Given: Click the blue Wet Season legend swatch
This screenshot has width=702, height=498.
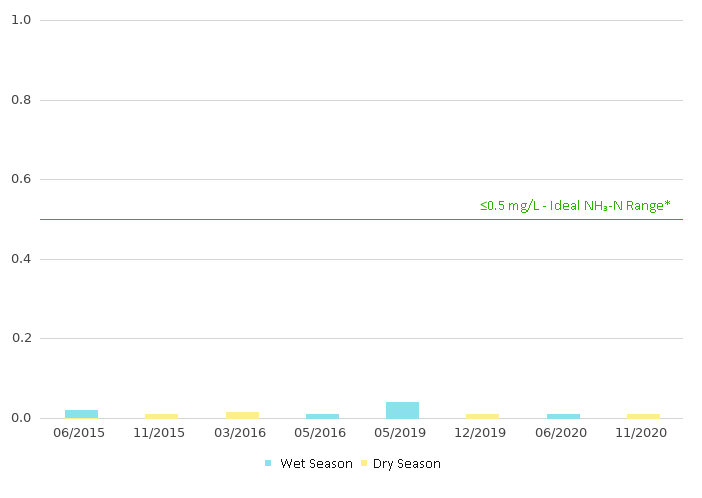Looking at the screenshot, I should click(x=268, y=464).
